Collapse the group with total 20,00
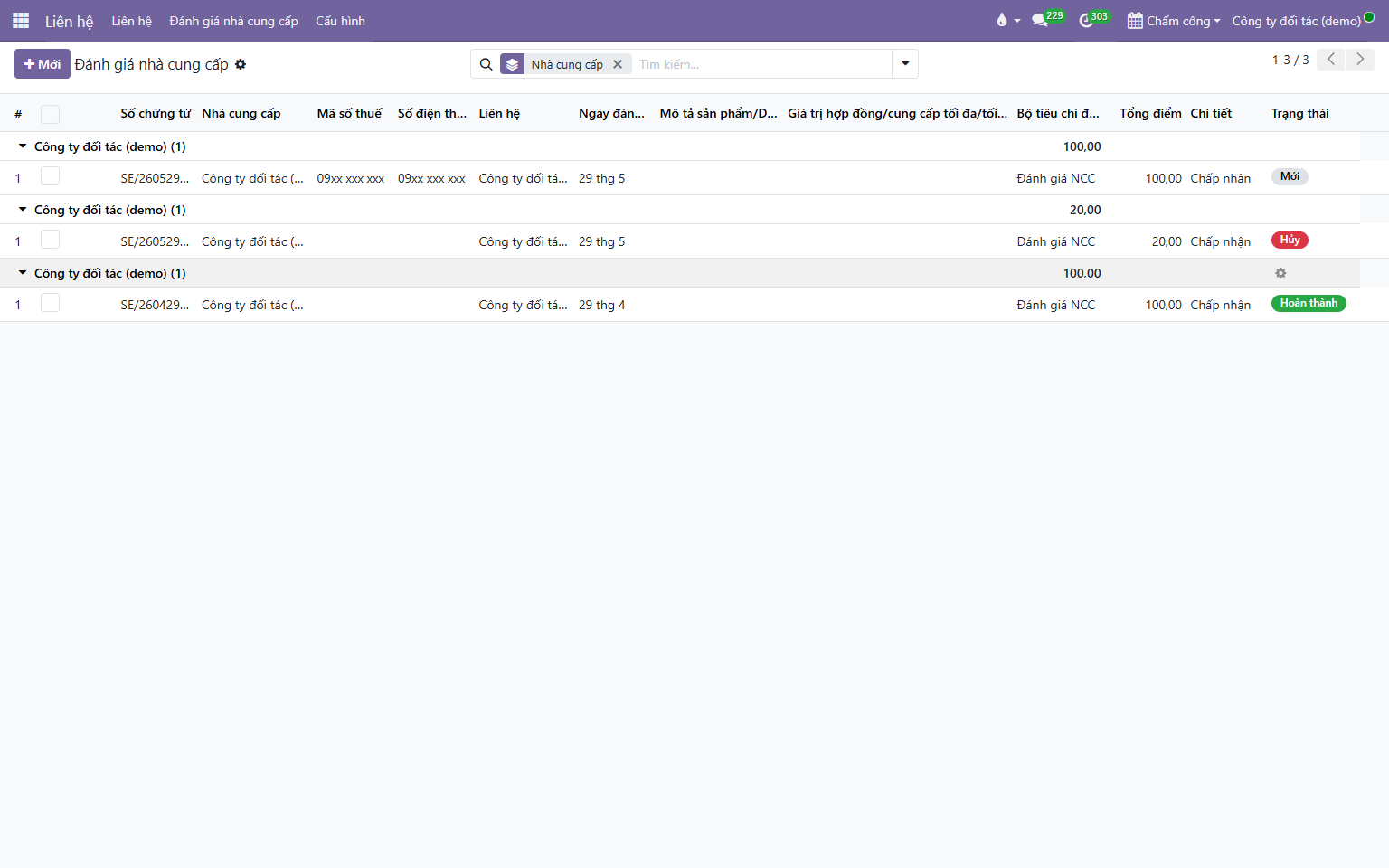The height and width of the screenshot is (868, 1389). [23, 210]
